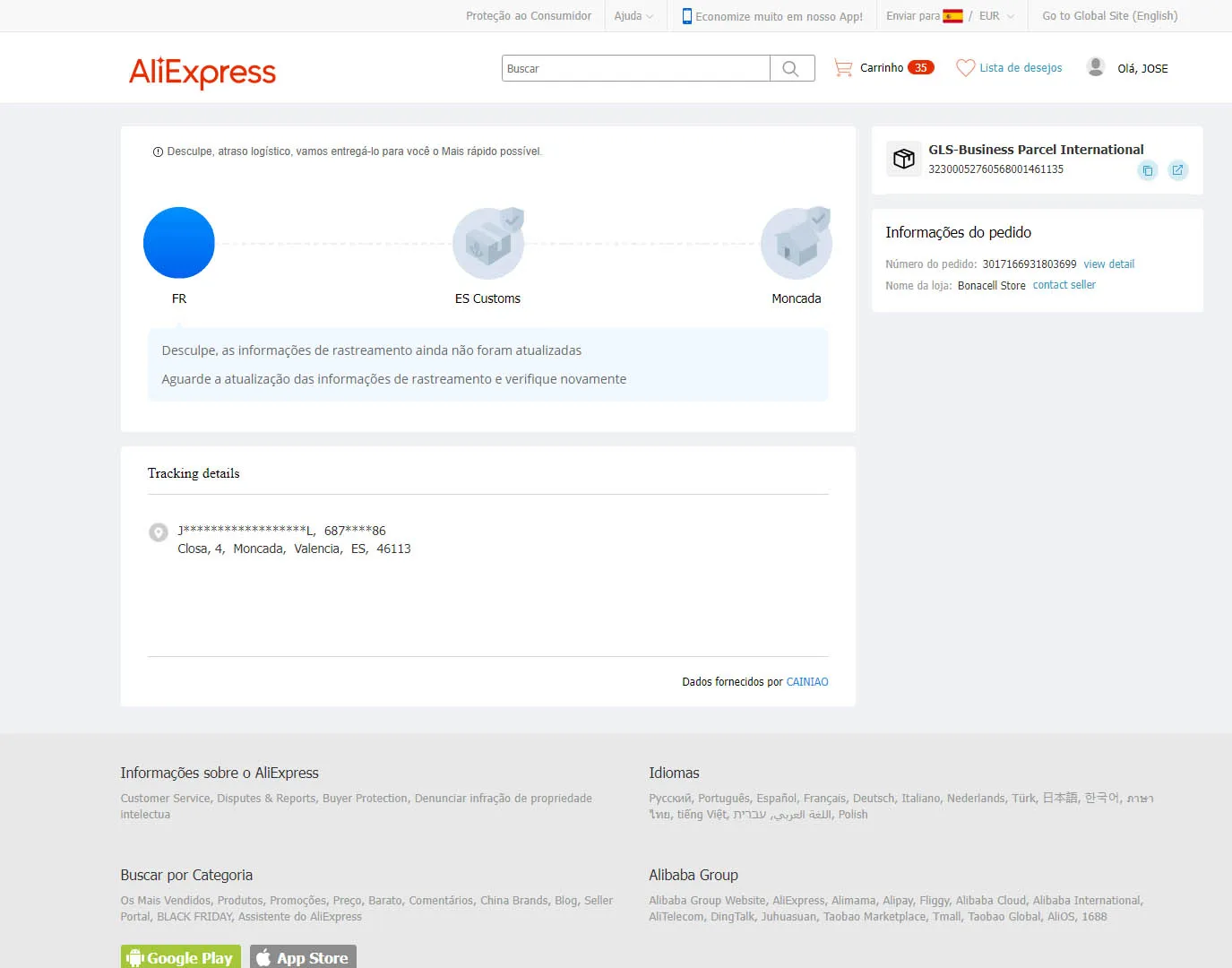Select order number 3017166931803699
Screen dimensions: 1232x968
point(1030,264)
